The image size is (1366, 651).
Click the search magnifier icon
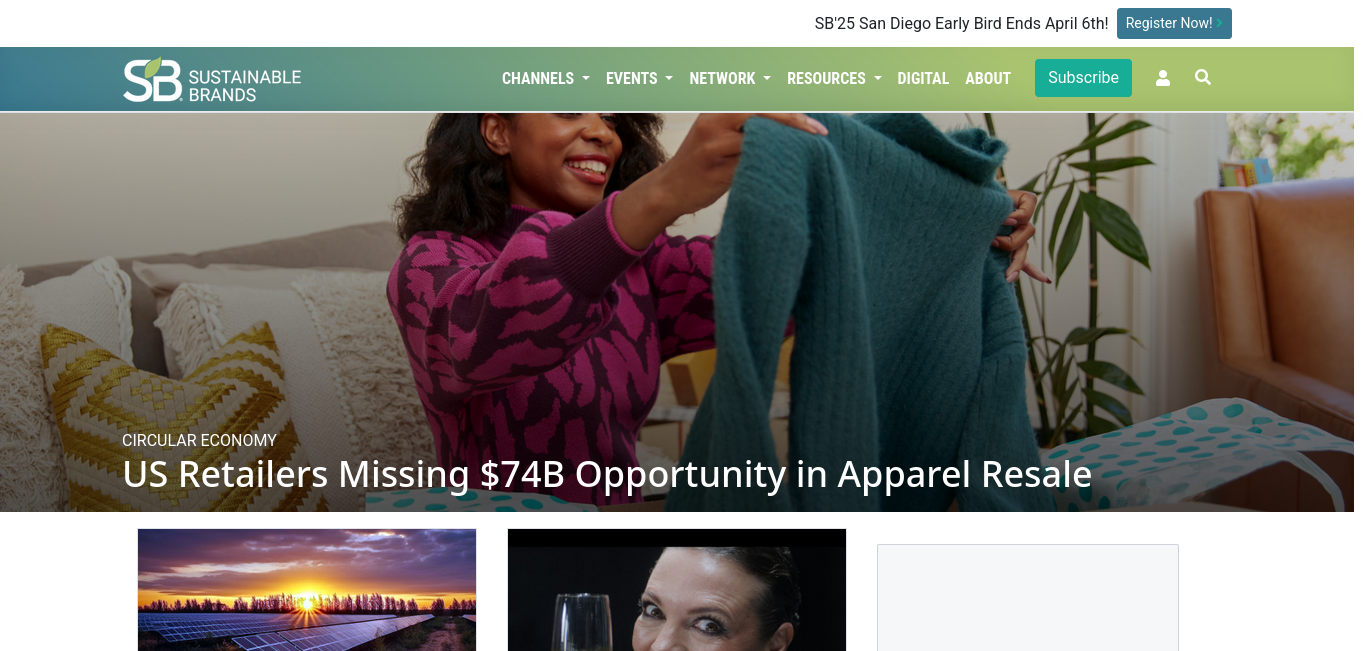click(x=1203, y=77)
